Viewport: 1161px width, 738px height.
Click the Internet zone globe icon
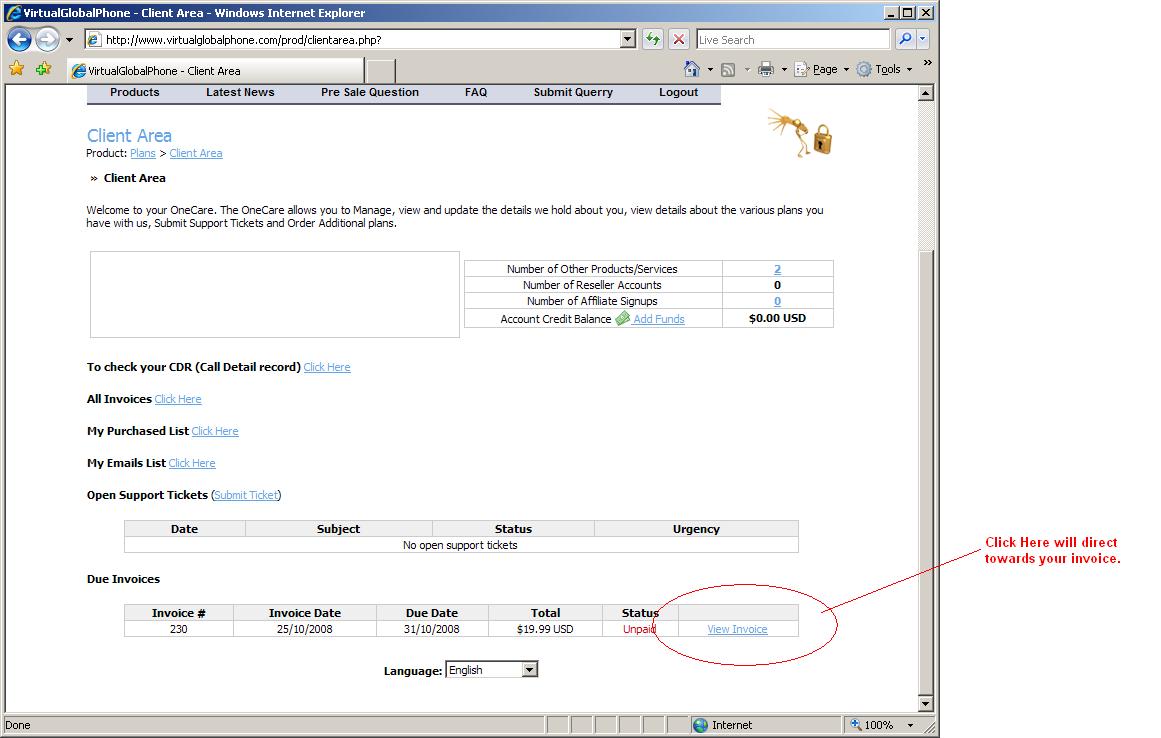[700, 725]
